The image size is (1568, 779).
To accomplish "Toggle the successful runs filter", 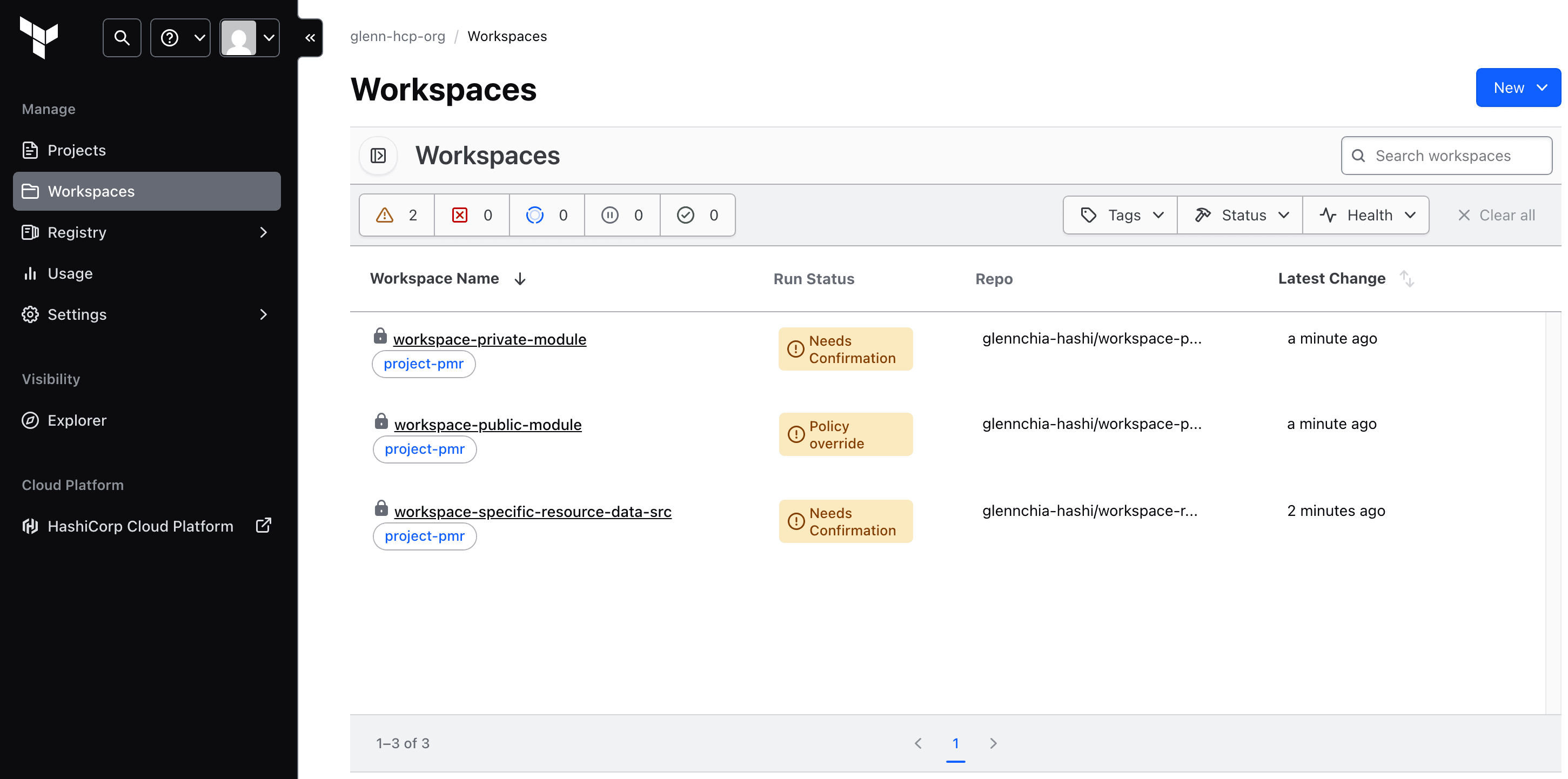I will click(698, 215).
